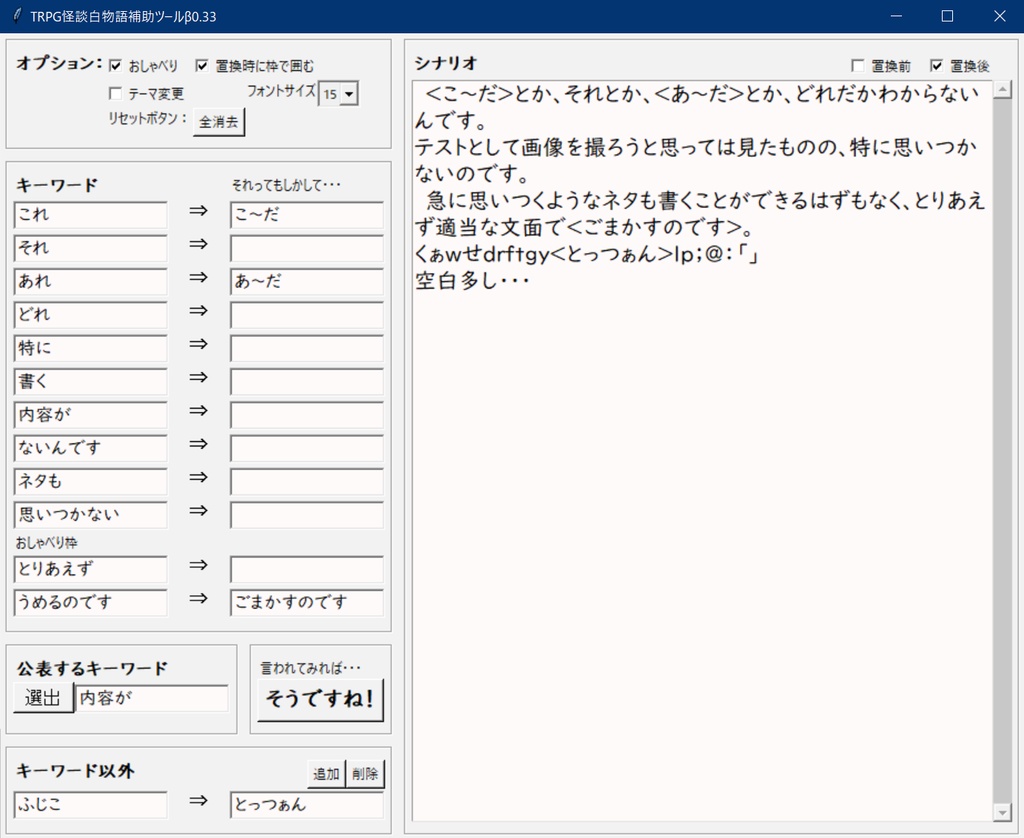Screen dimensions: 1024x838
Task: Select the これ keyword input field
Action: (90, 215)
